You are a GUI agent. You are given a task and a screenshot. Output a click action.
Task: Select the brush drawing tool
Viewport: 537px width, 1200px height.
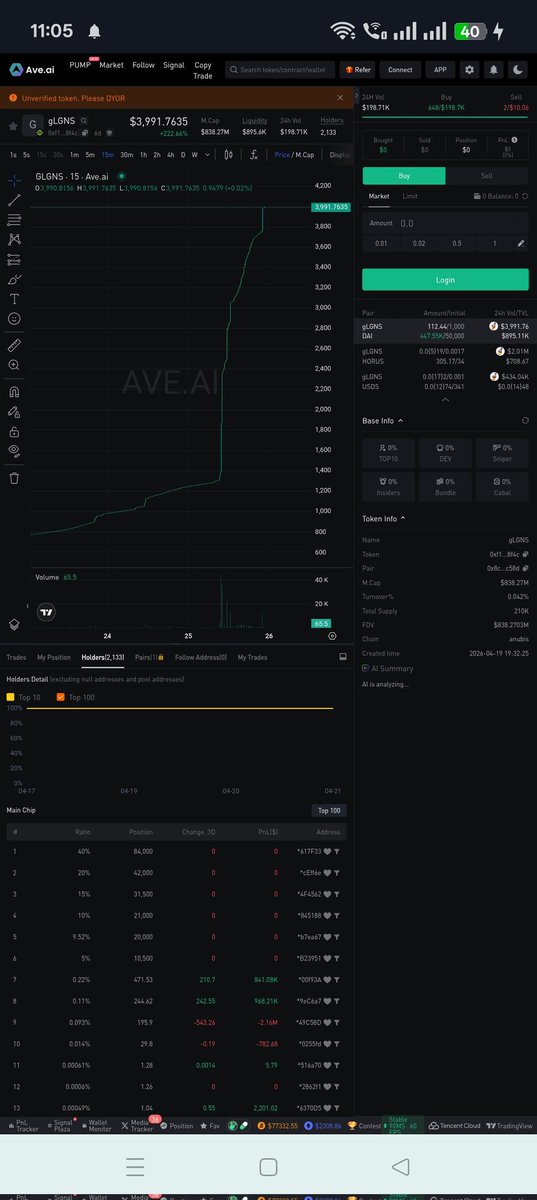(14, 279)
